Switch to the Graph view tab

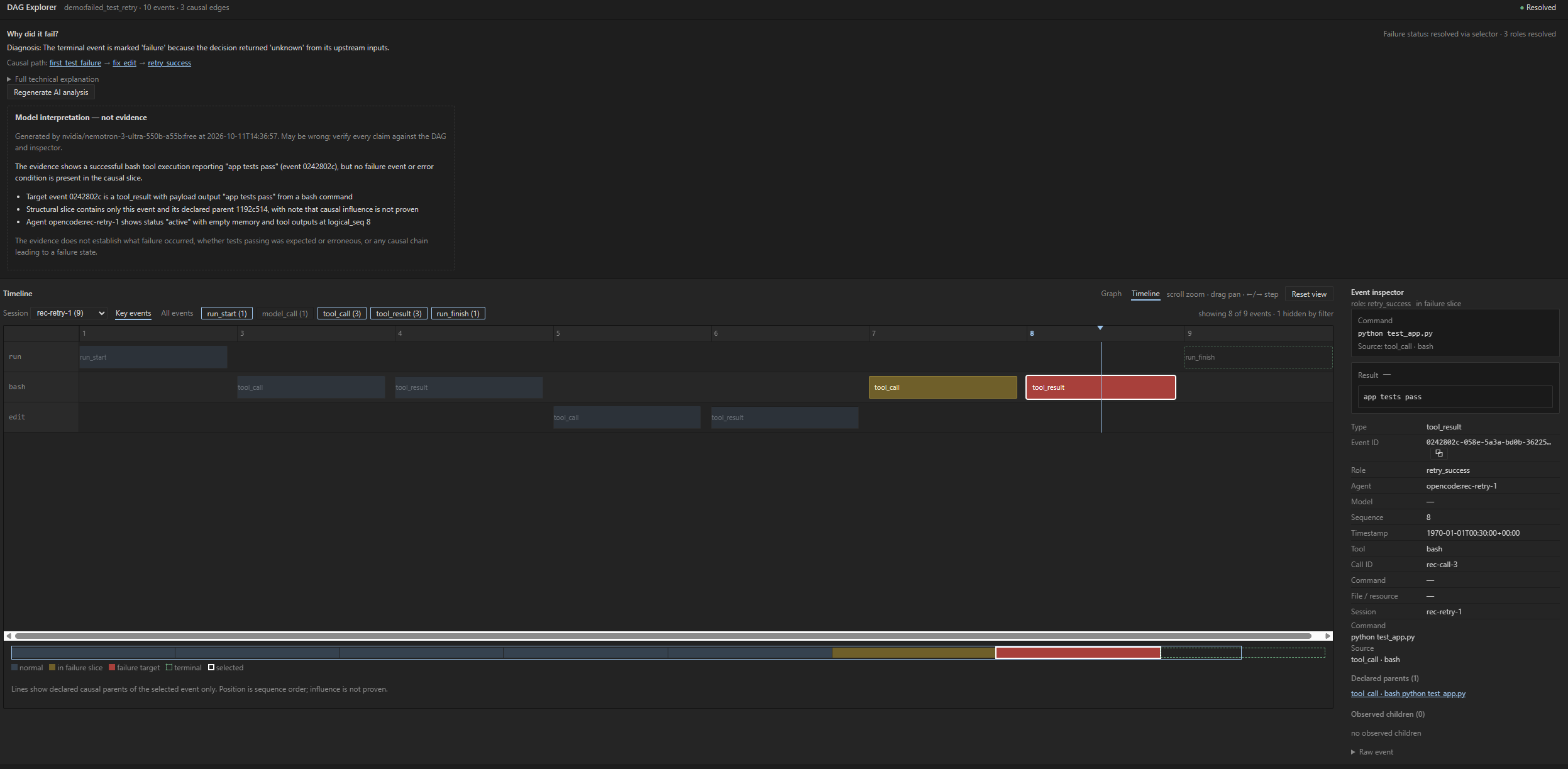[x=1111, y=294]
